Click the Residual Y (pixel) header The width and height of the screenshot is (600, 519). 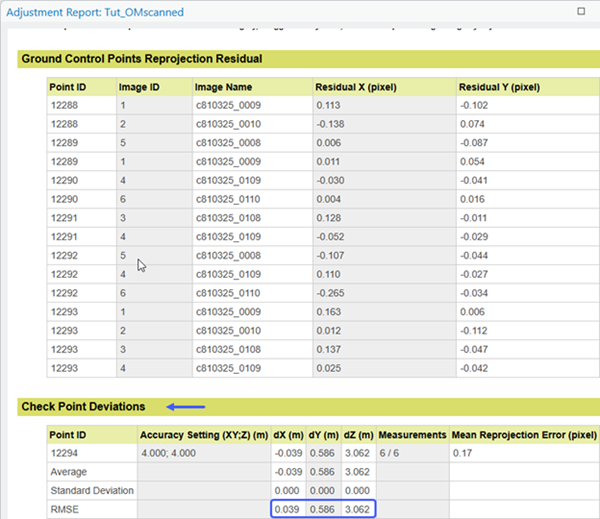click(x=499, y=87)
